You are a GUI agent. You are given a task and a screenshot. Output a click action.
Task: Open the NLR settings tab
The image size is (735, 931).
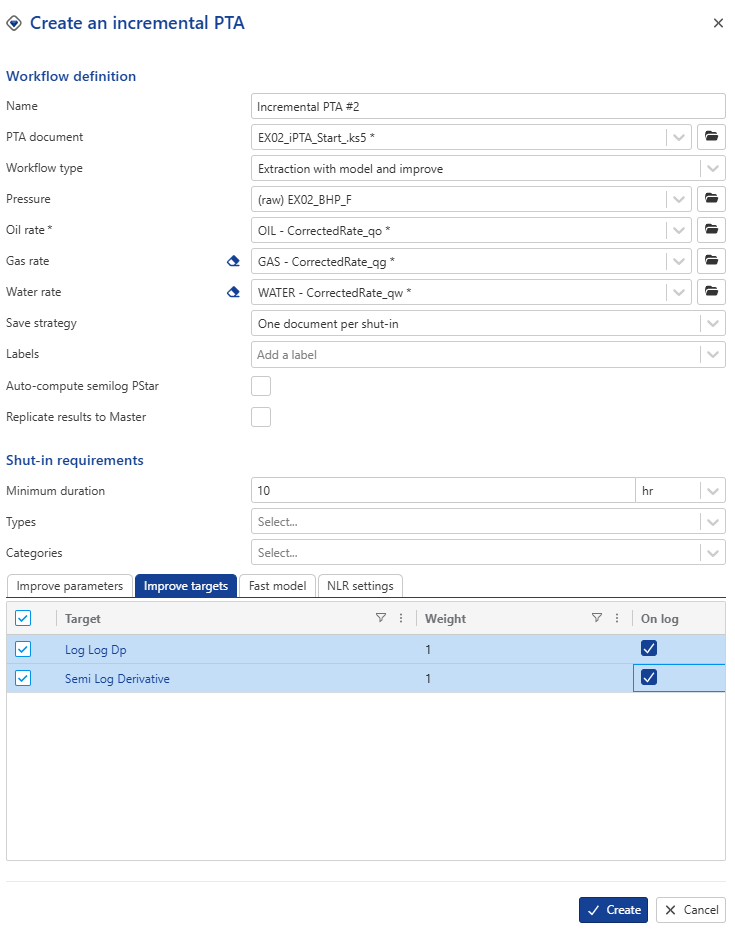[361, 586]
